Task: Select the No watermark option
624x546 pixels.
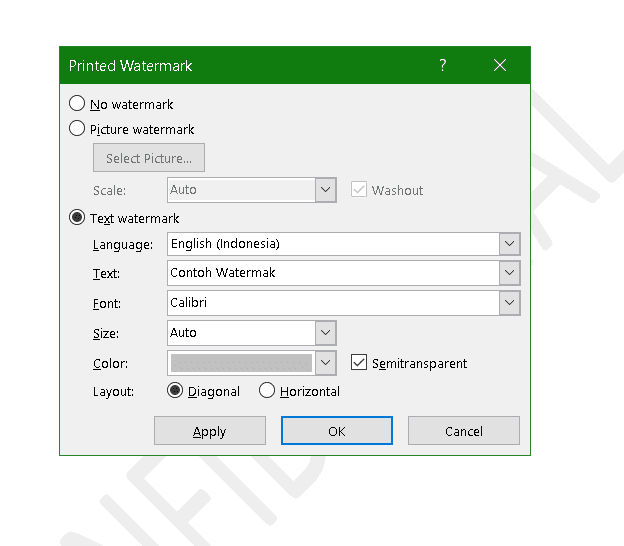Action: pyautogui.click(x=77, y=103)
